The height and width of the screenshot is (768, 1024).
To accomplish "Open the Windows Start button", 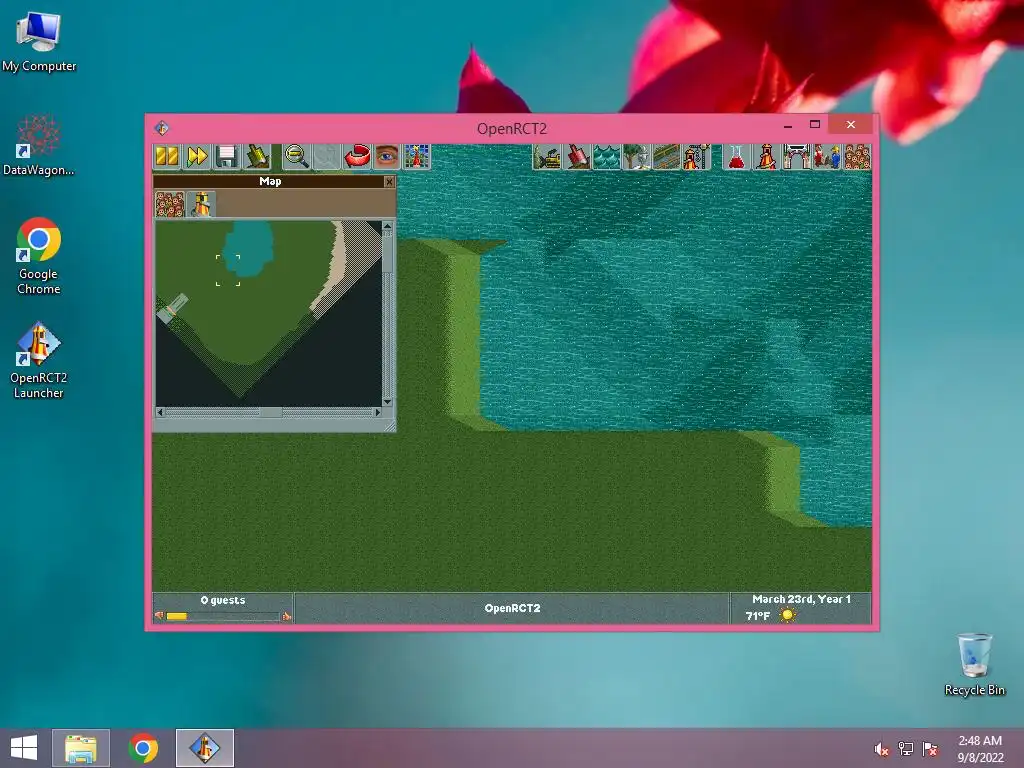I will pyautogui.click(x=24, y=748).
